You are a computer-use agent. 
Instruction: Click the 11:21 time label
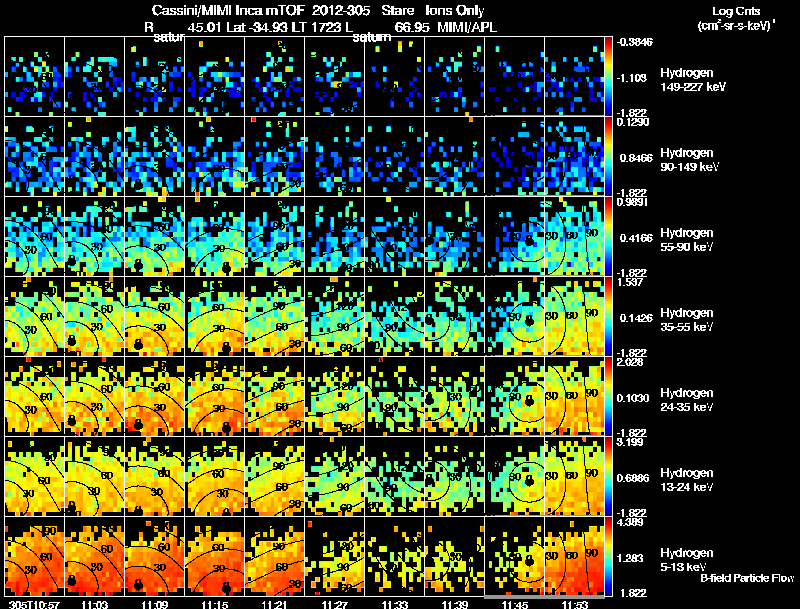click(x=274, y=605)
